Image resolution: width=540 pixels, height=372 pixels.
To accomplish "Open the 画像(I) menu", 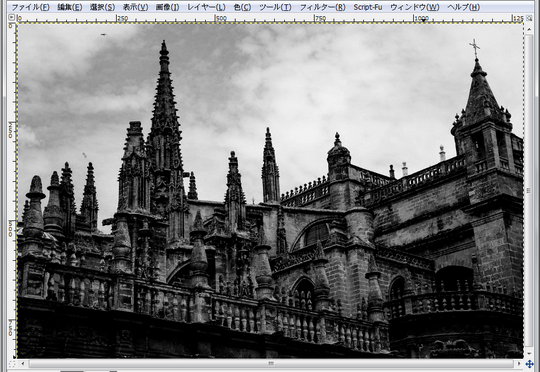I will pos(167,7).
